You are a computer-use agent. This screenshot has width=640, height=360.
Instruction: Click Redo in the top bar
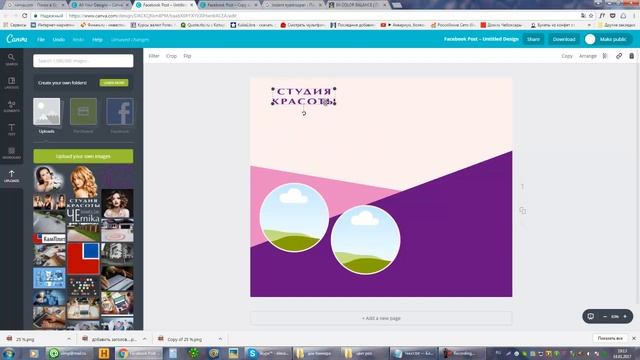pos(78,40)
